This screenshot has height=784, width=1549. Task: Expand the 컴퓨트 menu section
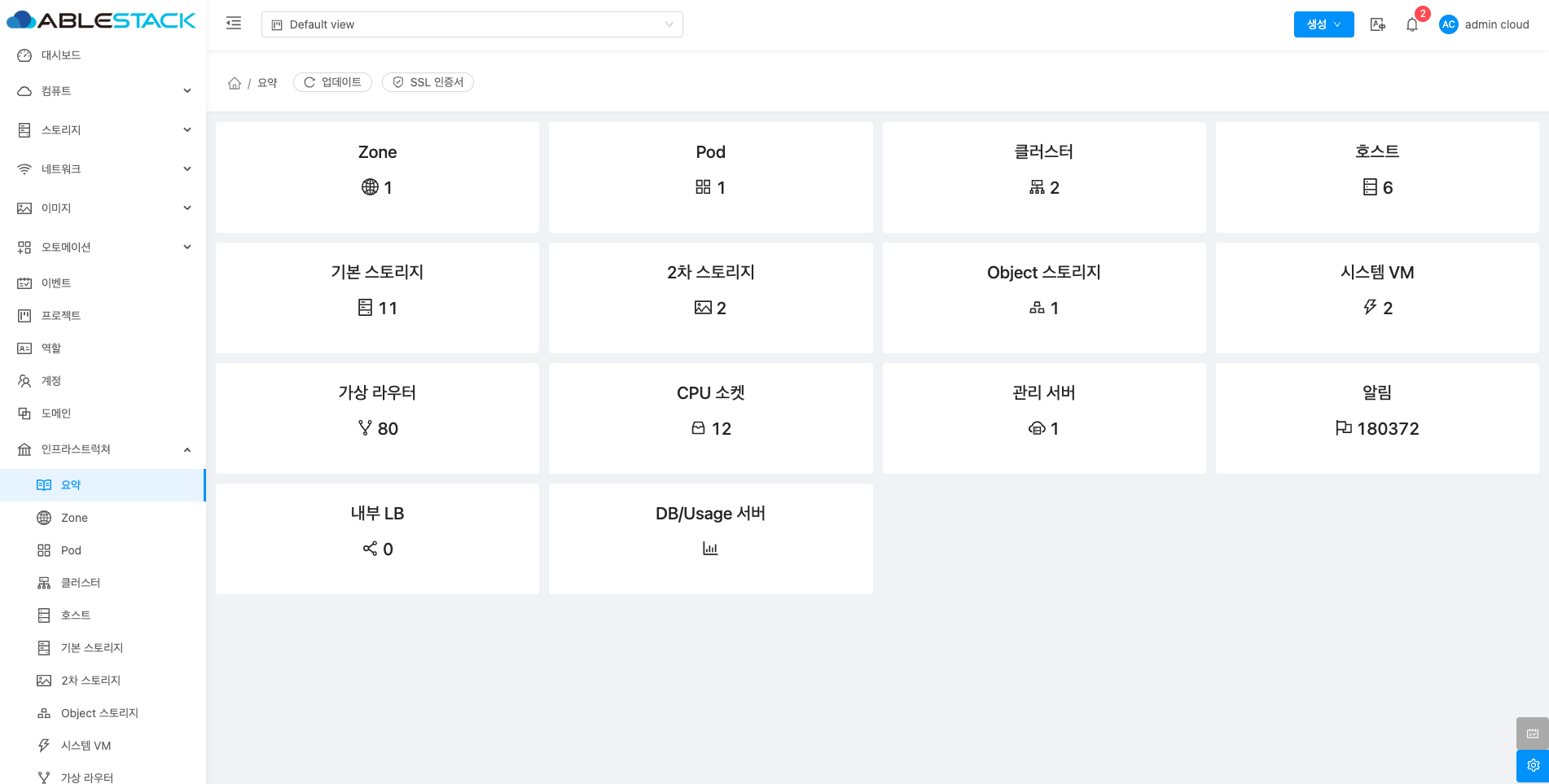tap(103, 91)
